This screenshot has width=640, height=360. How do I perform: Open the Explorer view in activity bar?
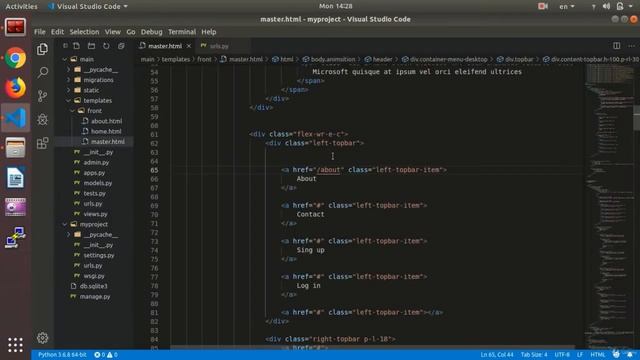pos(42,49)
